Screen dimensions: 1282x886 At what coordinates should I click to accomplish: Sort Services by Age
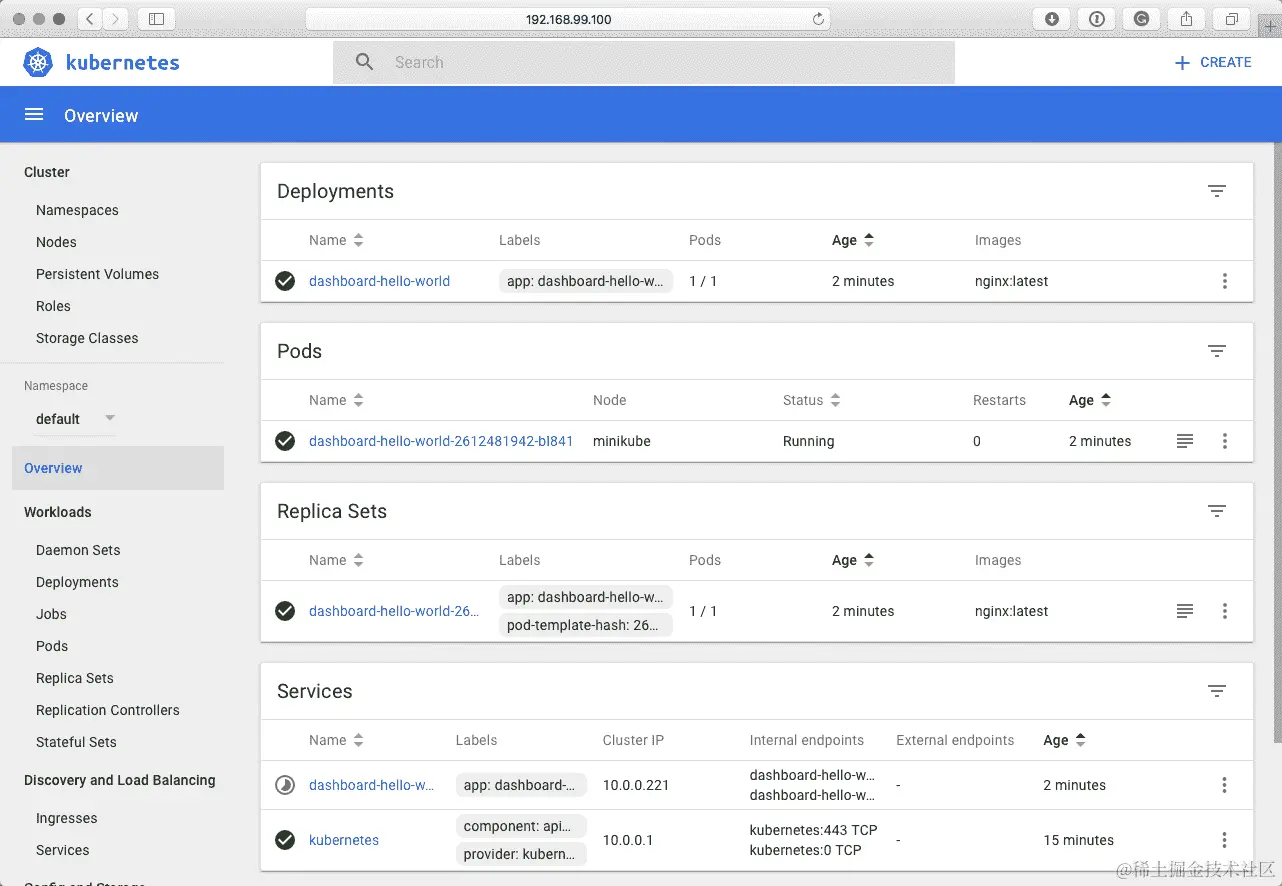pyautogui.click(x=1064, y=740)
